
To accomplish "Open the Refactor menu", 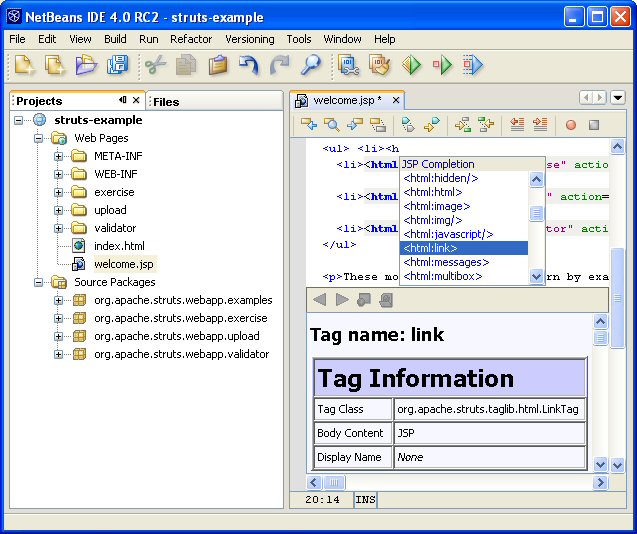I will (x=190, y=39).
